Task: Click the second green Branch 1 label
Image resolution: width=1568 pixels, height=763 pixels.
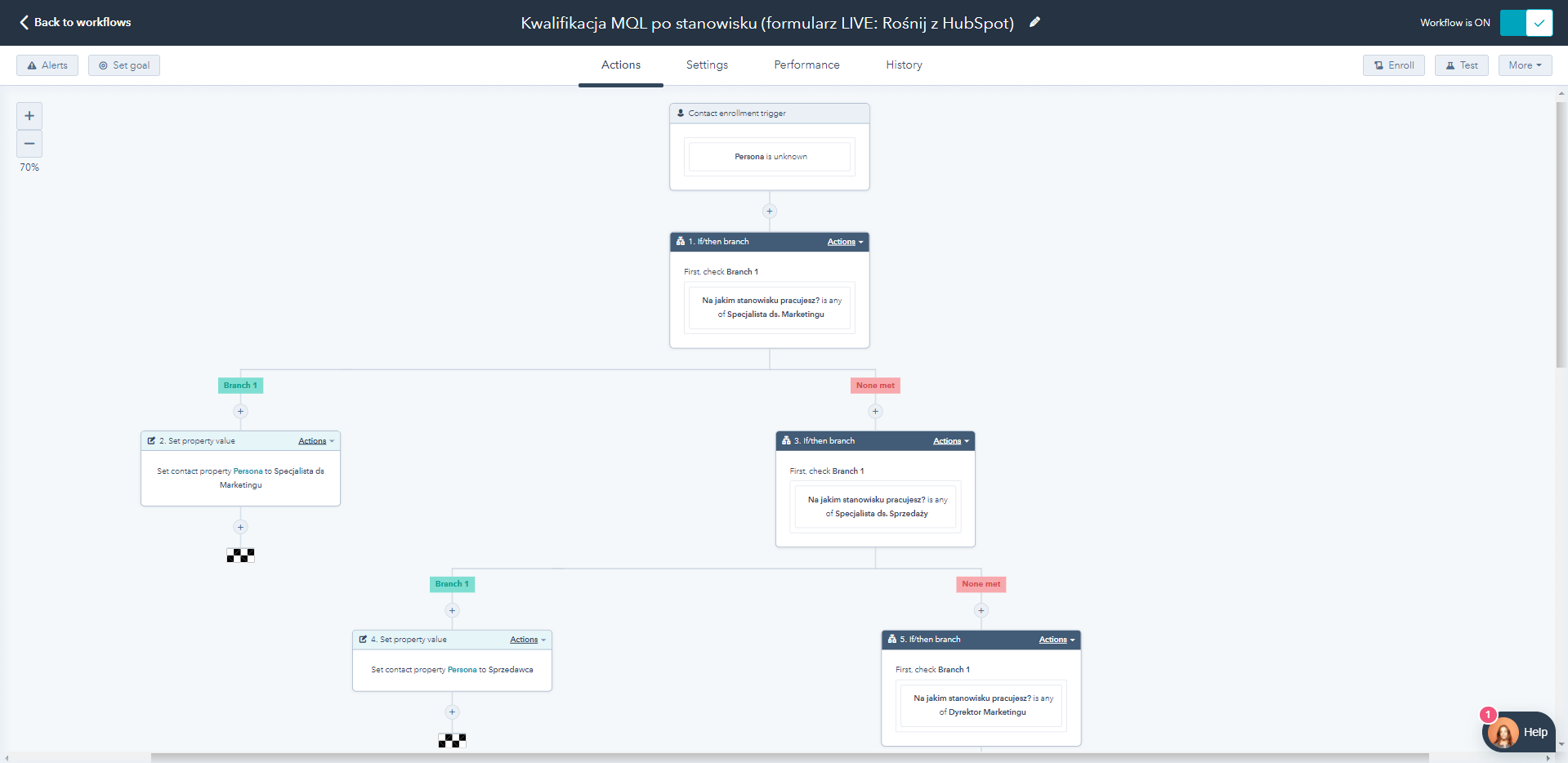Action: (452, 584)
